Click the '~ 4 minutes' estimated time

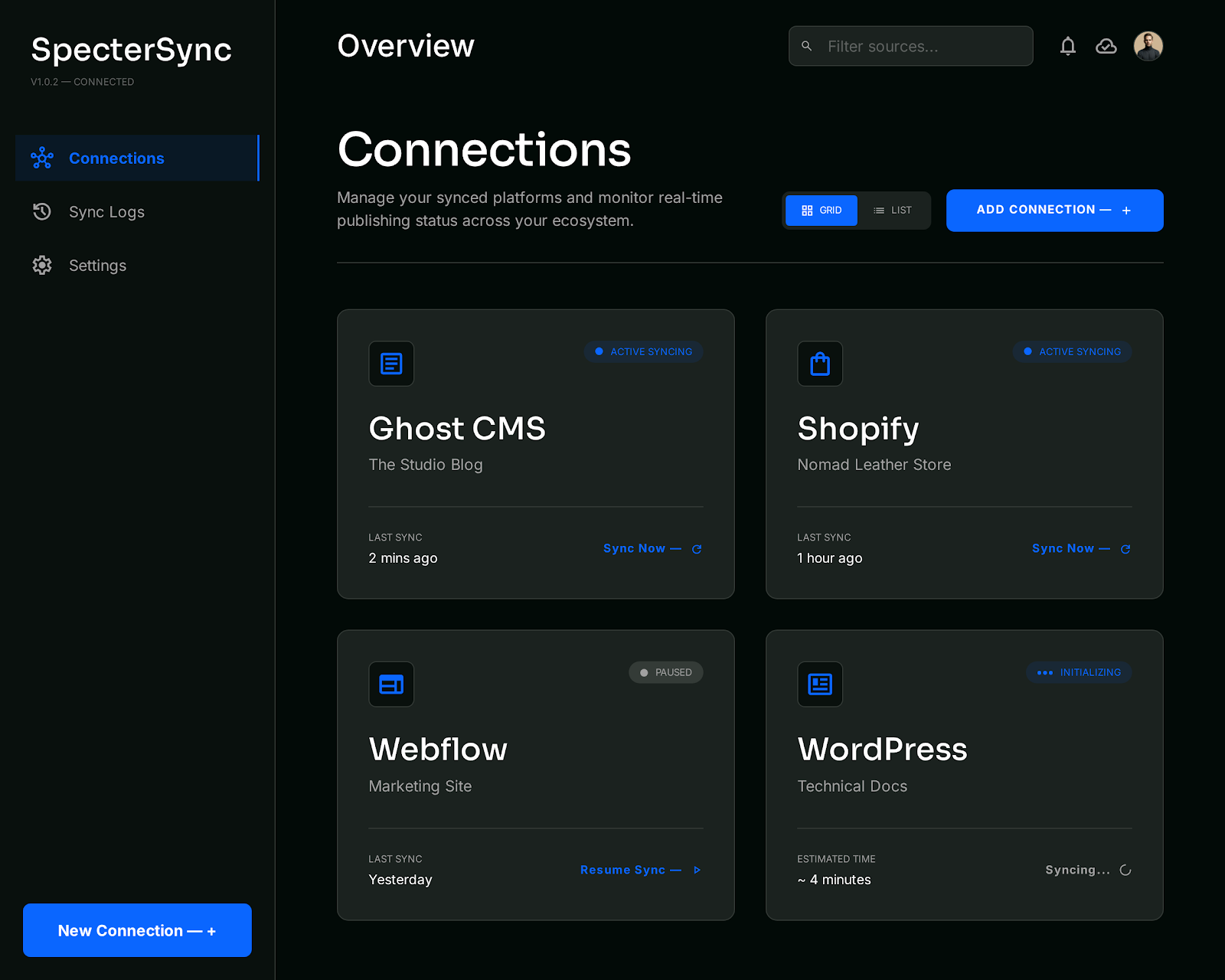click(834, 880)
